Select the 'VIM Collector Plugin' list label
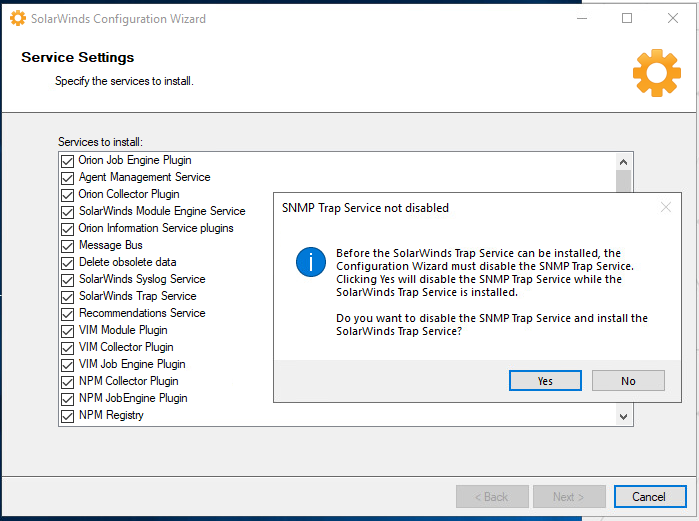The width and height of the screenshot is (699, 521). point(126,347)
